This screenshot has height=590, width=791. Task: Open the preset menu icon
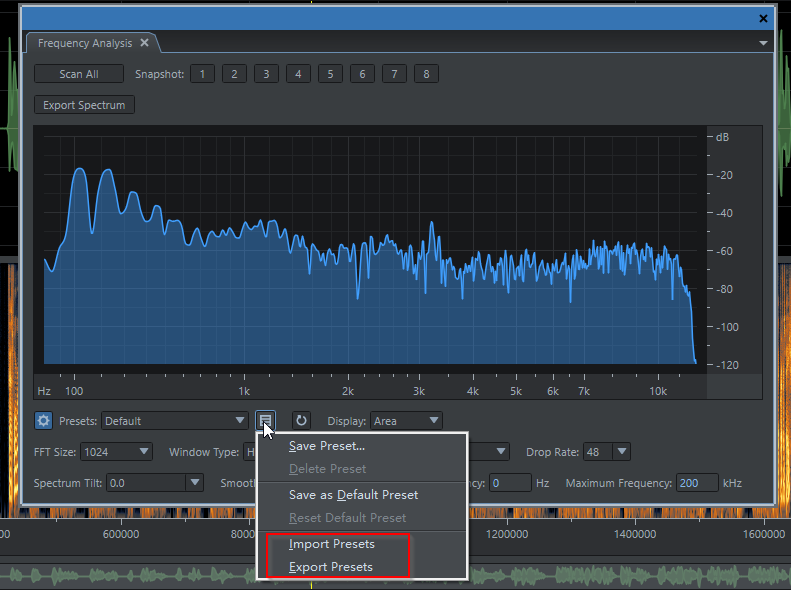tap(265, 421)
